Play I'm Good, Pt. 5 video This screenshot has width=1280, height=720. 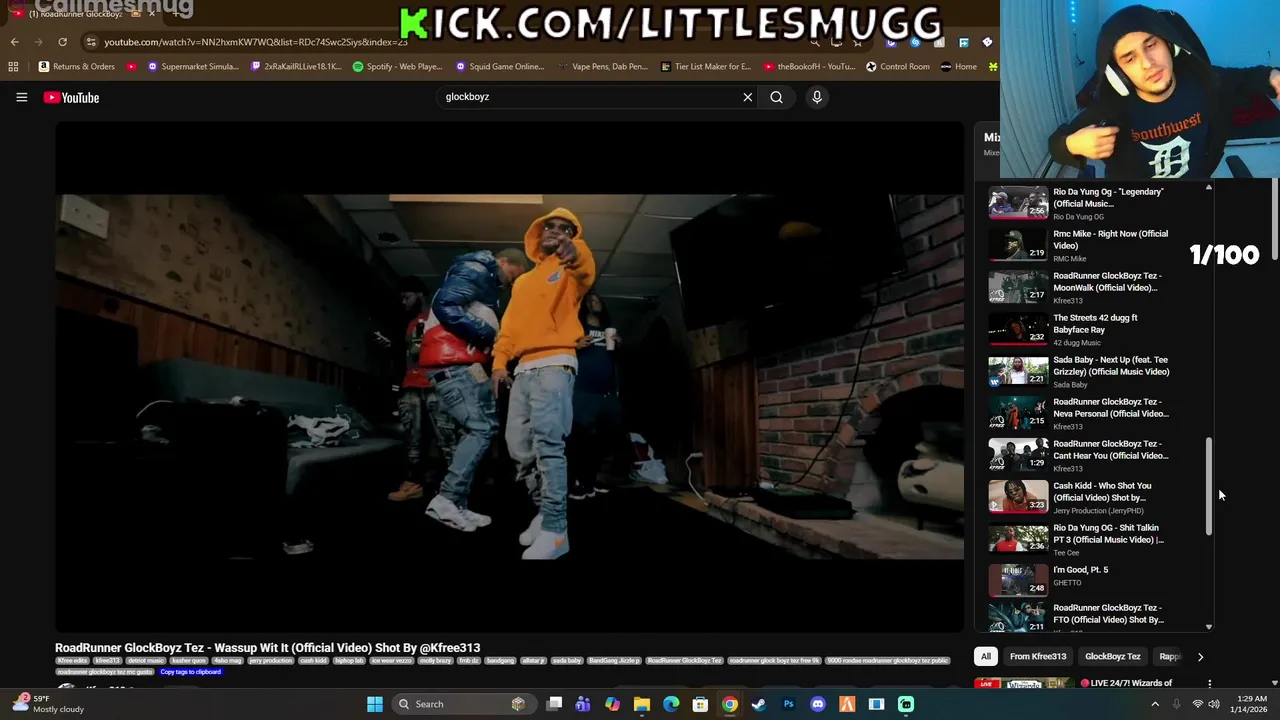pyautogui.click(x=1081, y=581)
